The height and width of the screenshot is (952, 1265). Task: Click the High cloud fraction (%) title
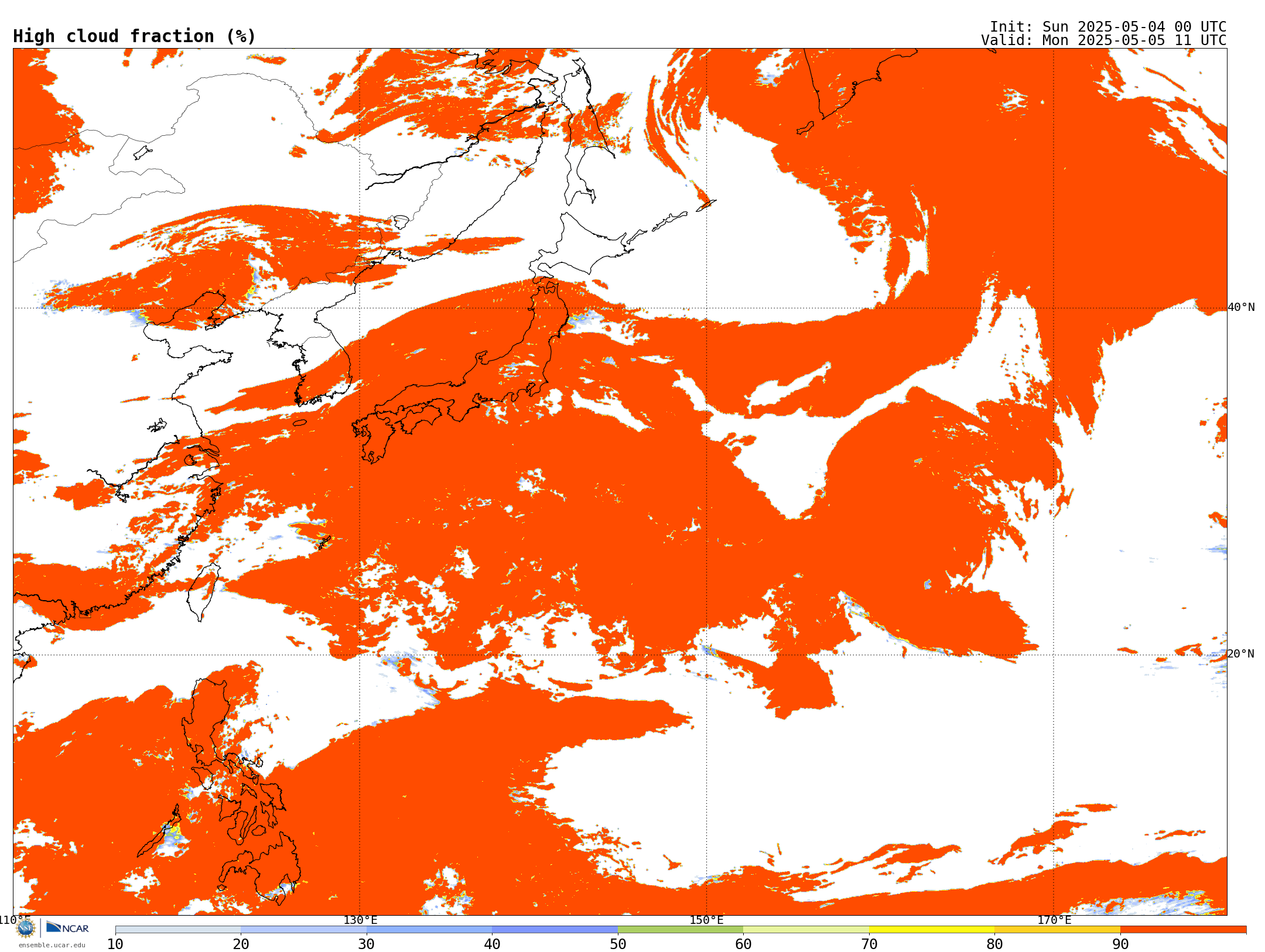134,36
